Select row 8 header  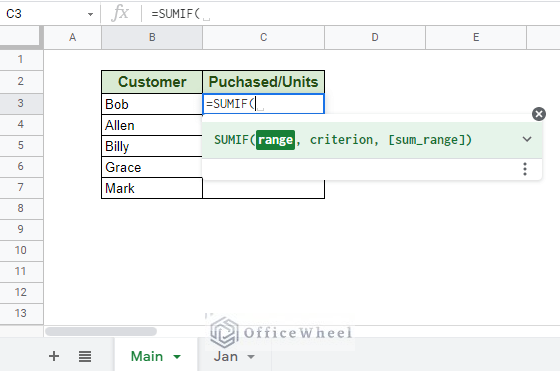[x=21, y=209]
